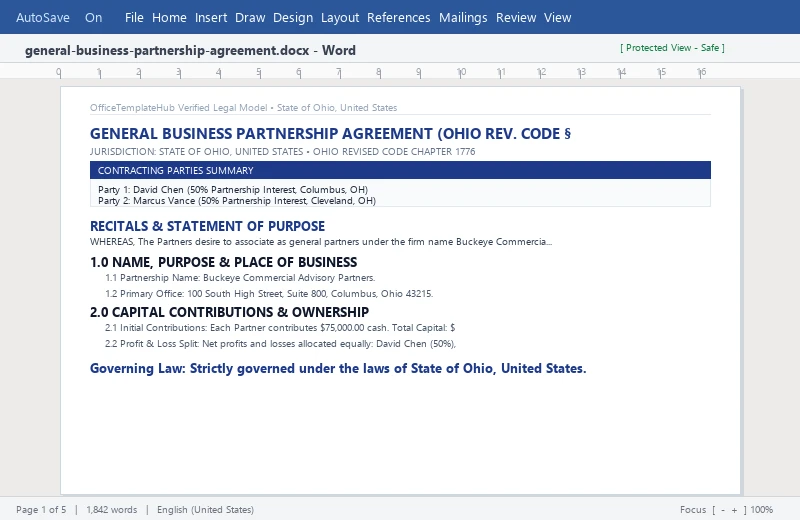Click the Page 1 of 5 indicator
800x520 pixels.
[41, 509]
